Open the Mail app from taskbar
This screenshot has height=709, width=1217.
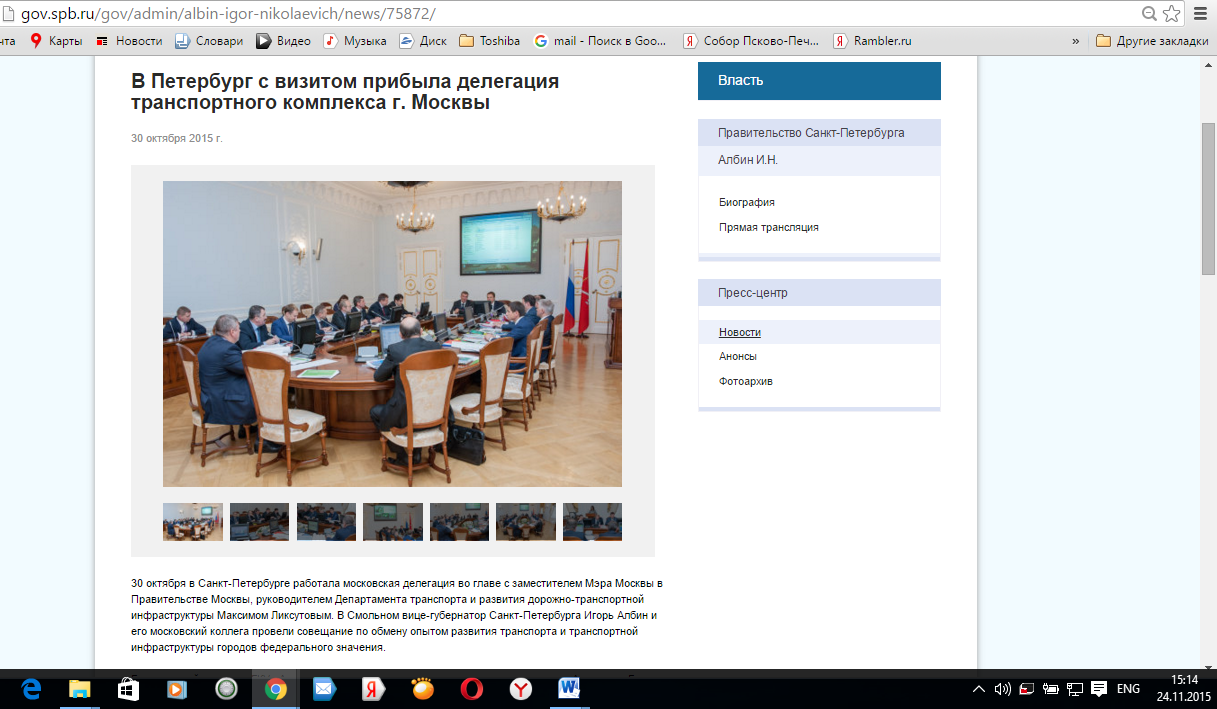pos(324,689)
